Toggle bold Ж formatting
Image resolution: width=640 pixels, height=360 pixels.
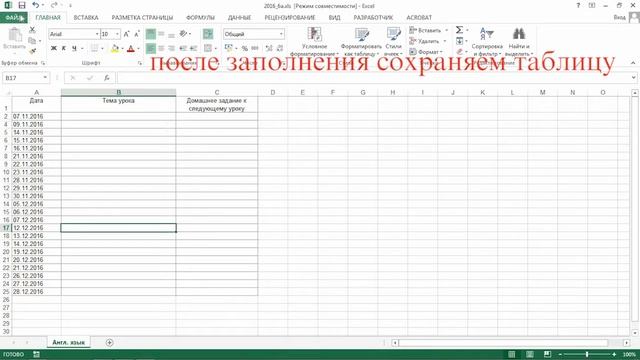coord(53,49)
